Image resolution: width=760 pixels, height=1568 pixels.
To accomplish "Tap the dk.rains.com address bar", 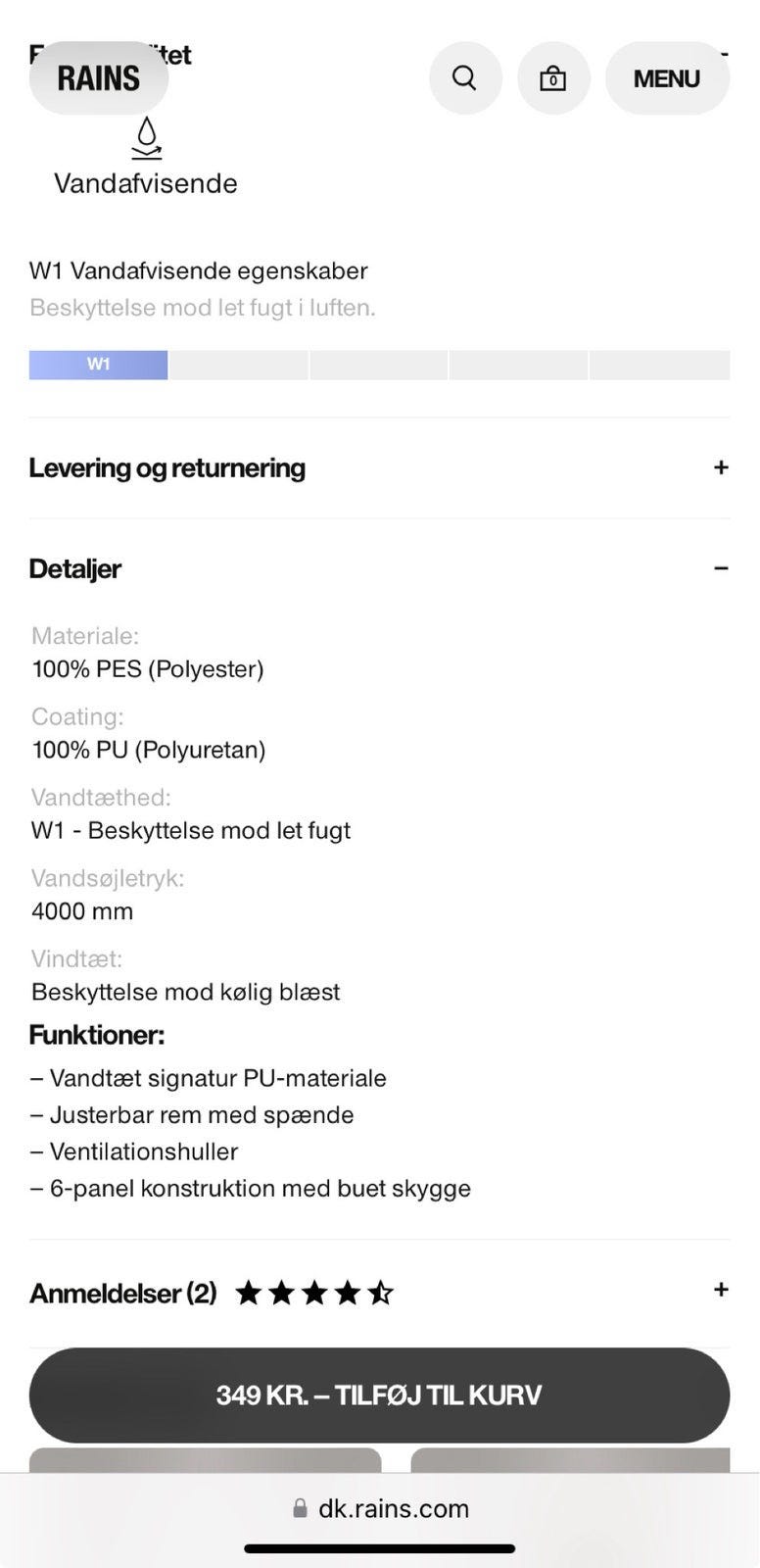I will (393, 1508).
